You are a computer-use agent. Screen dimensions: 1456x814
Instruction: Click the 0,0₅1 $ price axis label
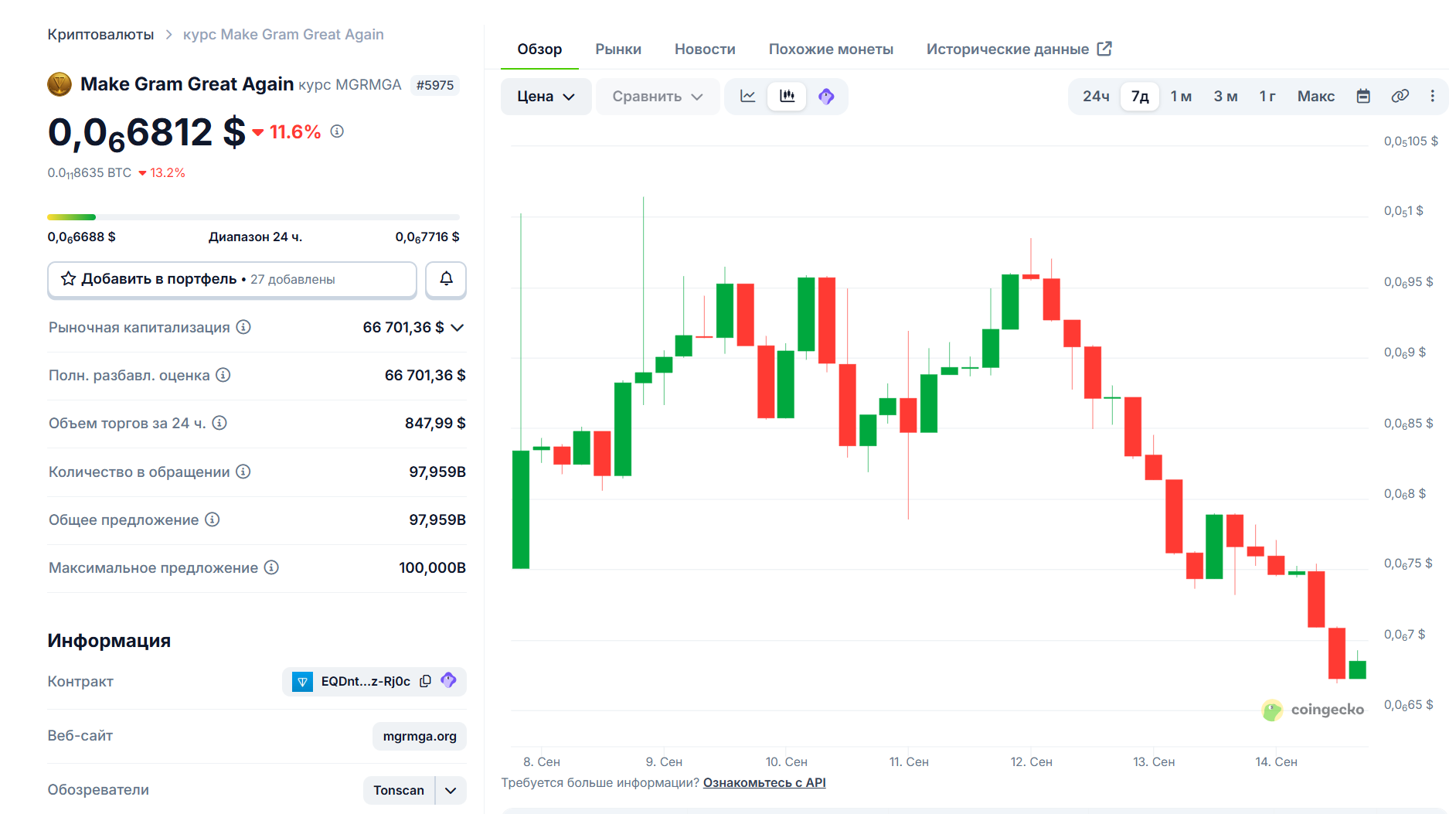tap(1403, 211)
